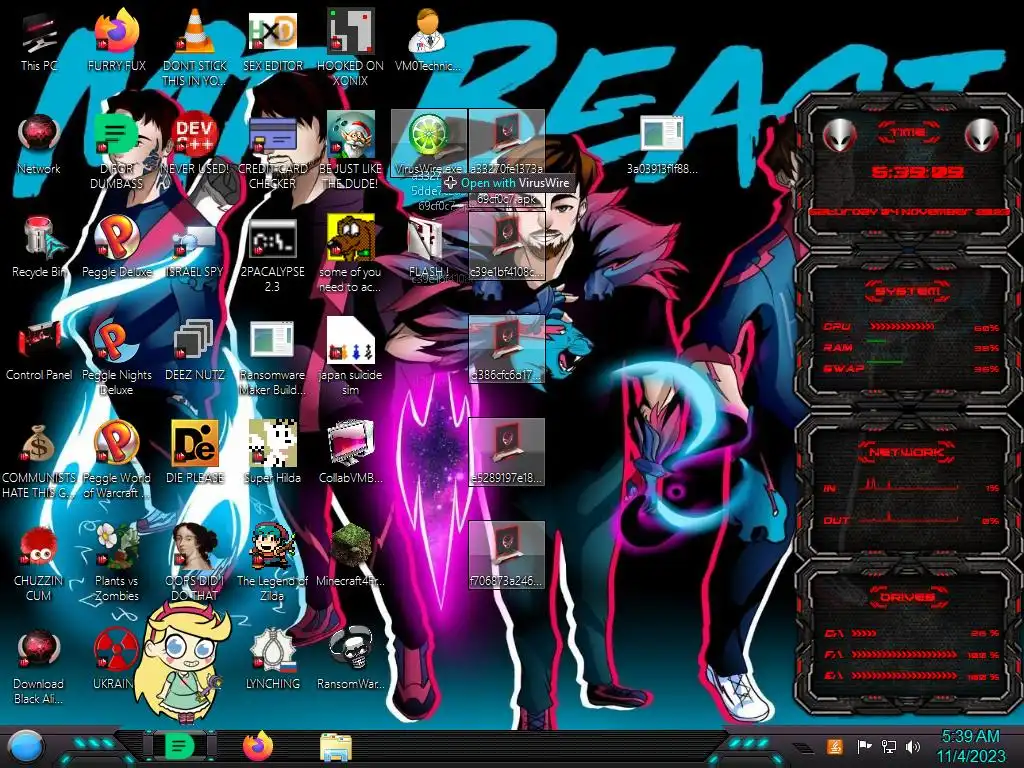Select the Ransomware Maker Build icon
Viewport: 1024px width, 768px height.
pos(272,358)
